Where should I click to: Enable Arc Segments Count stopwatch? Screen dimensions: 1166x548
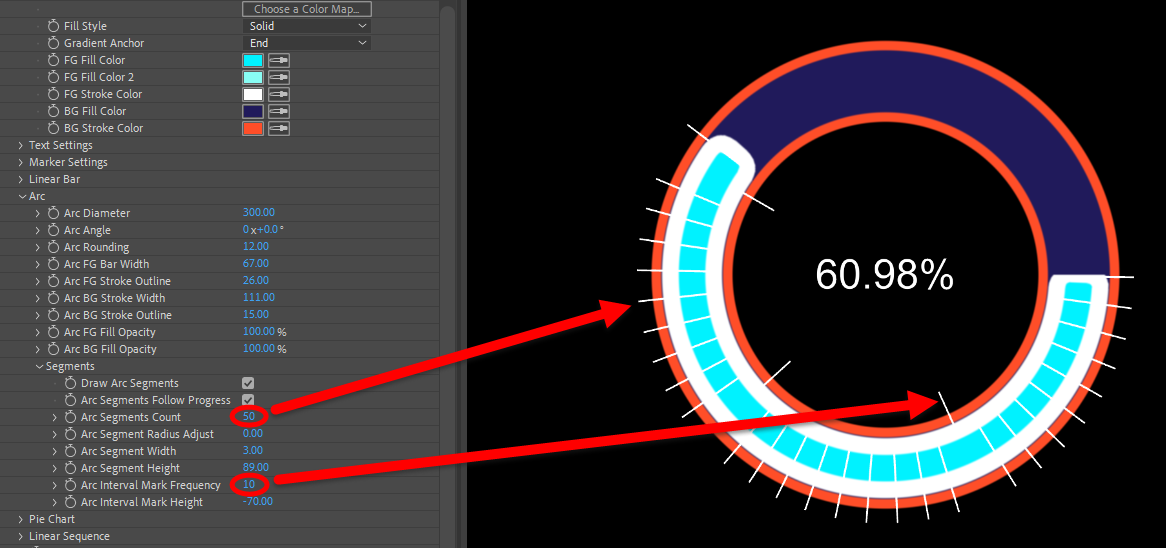tap(71, 417)
